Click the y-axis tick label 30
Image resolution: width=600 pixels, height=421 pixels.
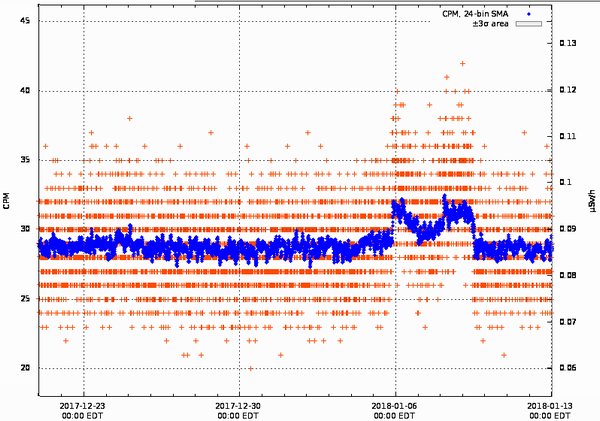tap(24, 229)
